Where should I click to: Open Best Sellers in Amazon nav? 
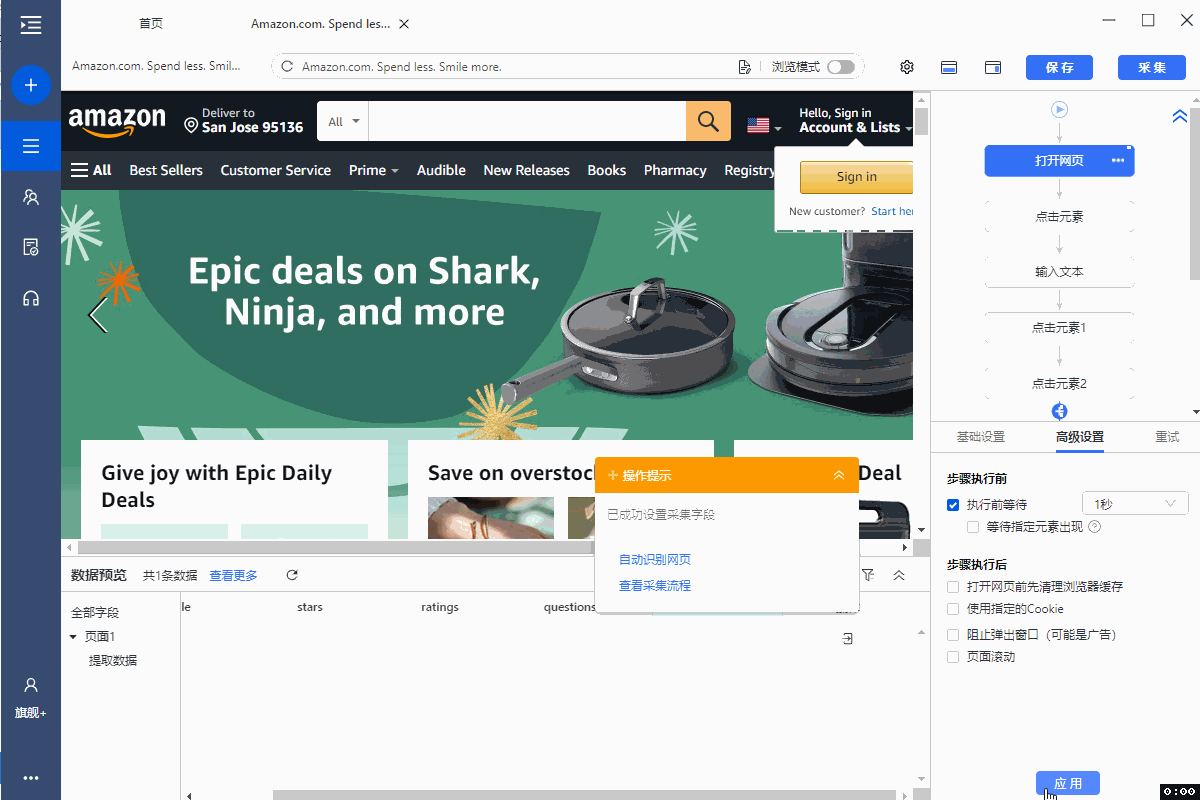coord(166,170)
